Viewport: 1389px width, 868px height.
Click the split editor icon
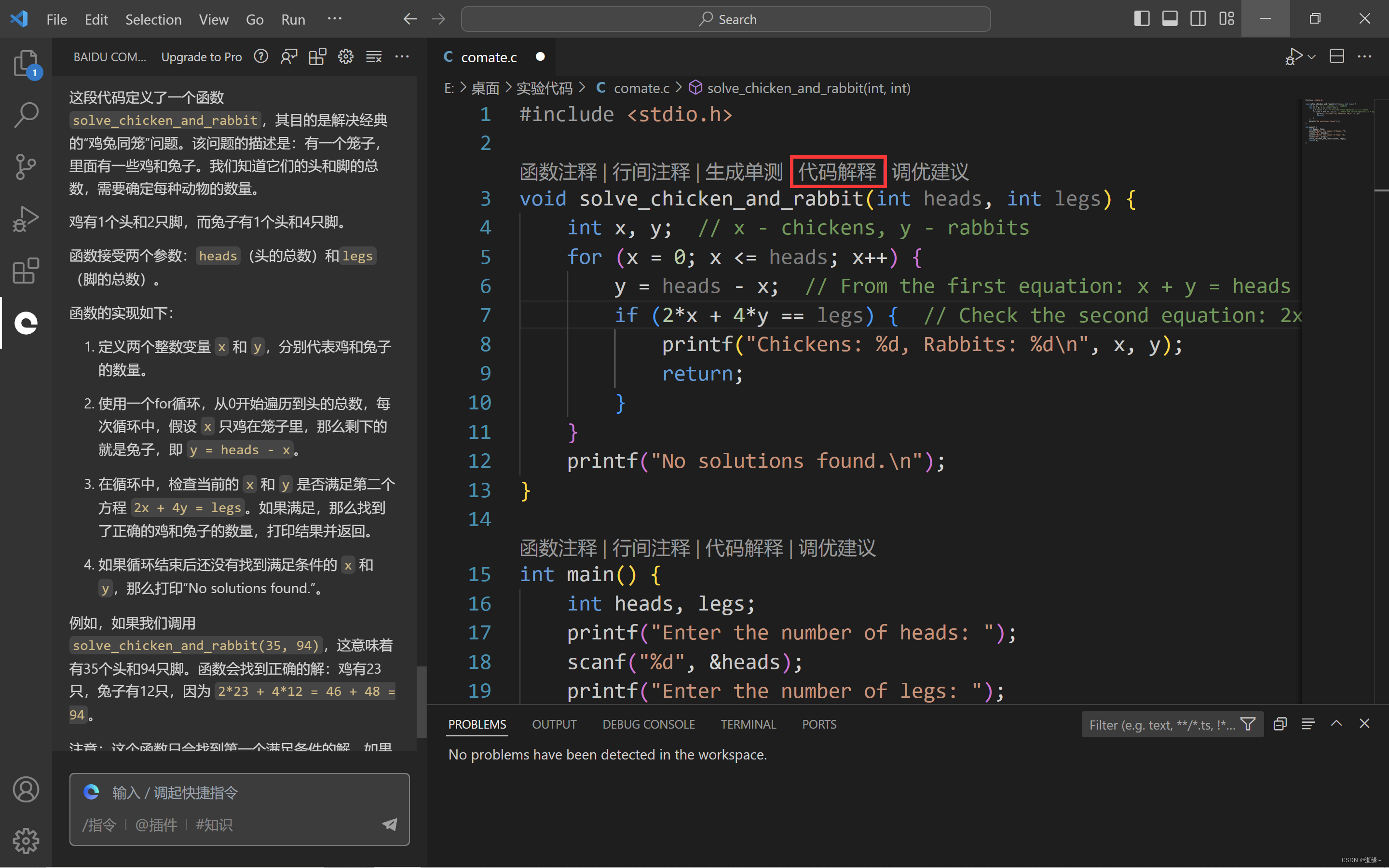pyautogui.click(x=1337, y=56)
